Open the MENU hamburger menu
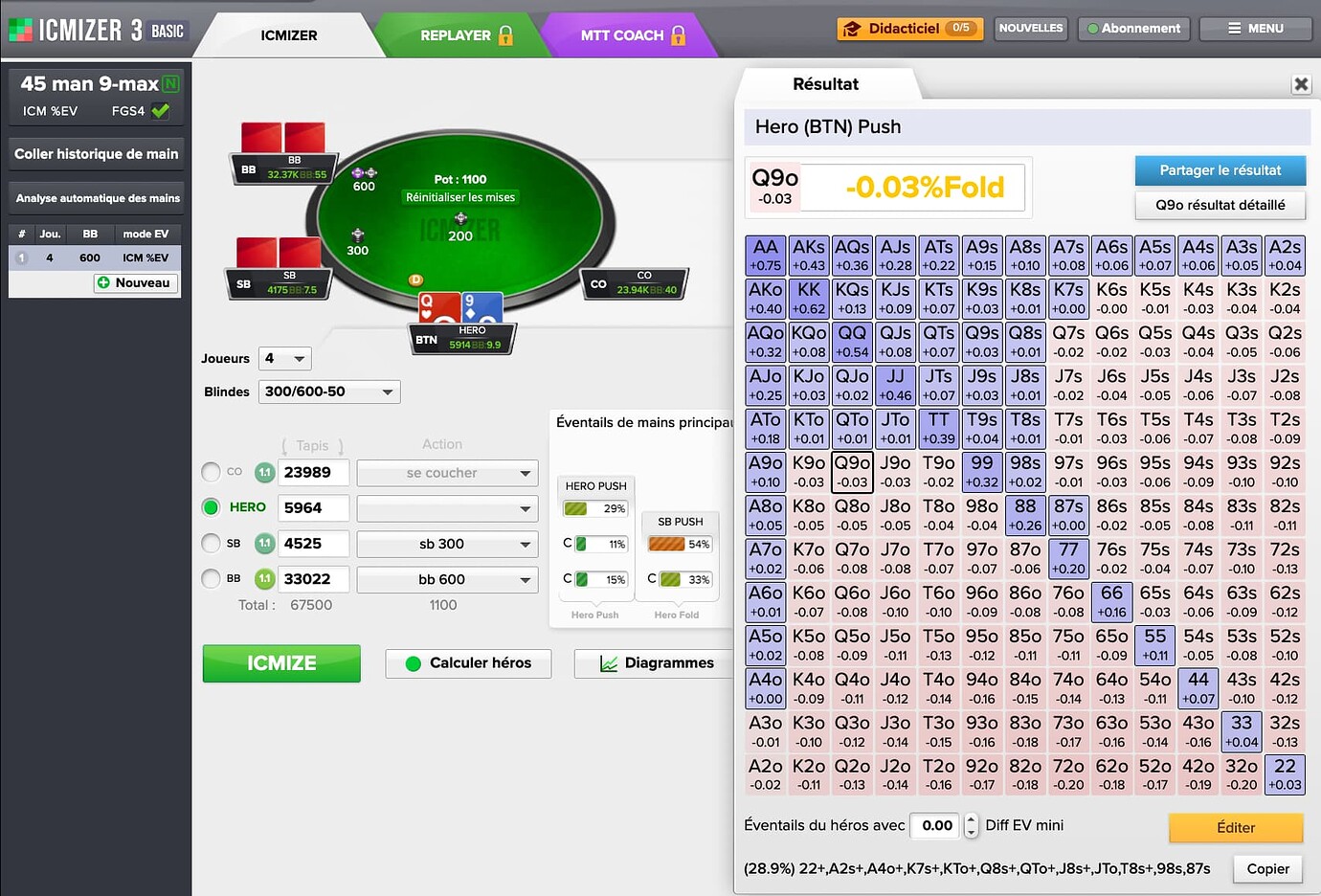Image resolution: width=1321 pixels, height=896 pixels. 1255,29
